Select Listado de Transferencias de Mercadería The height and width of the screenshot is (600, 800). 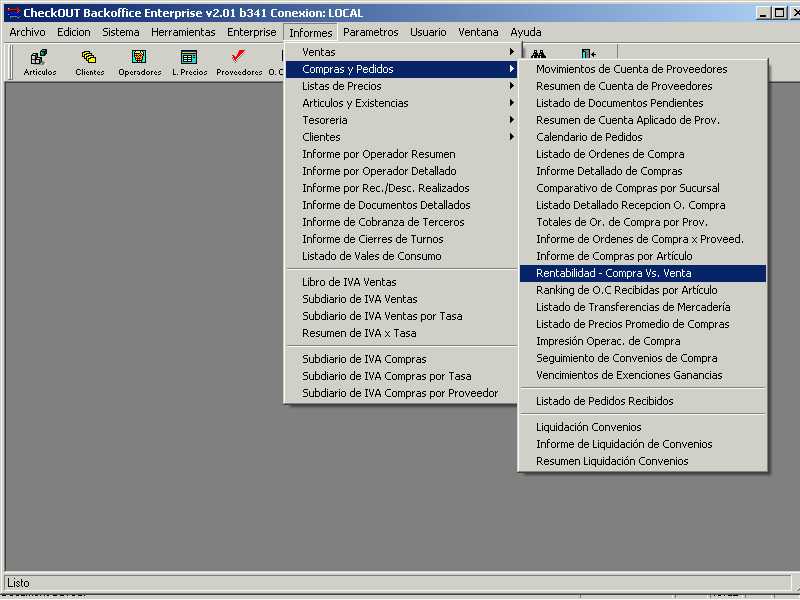[642, 307]
